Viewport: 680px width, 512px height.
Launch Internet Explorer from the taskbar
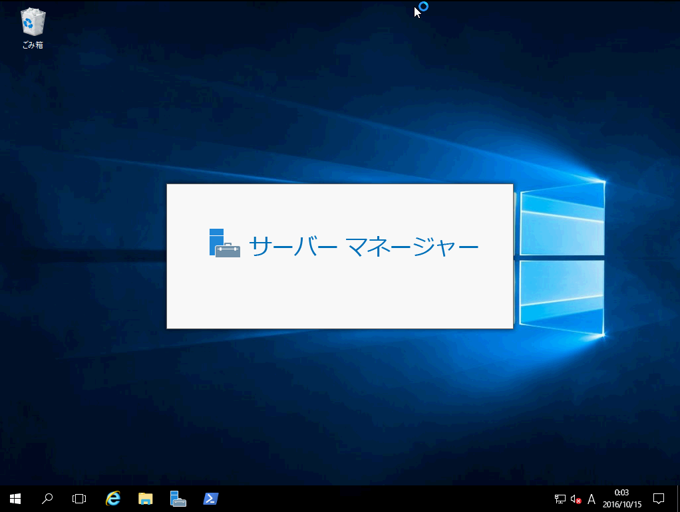coord(113,499)
